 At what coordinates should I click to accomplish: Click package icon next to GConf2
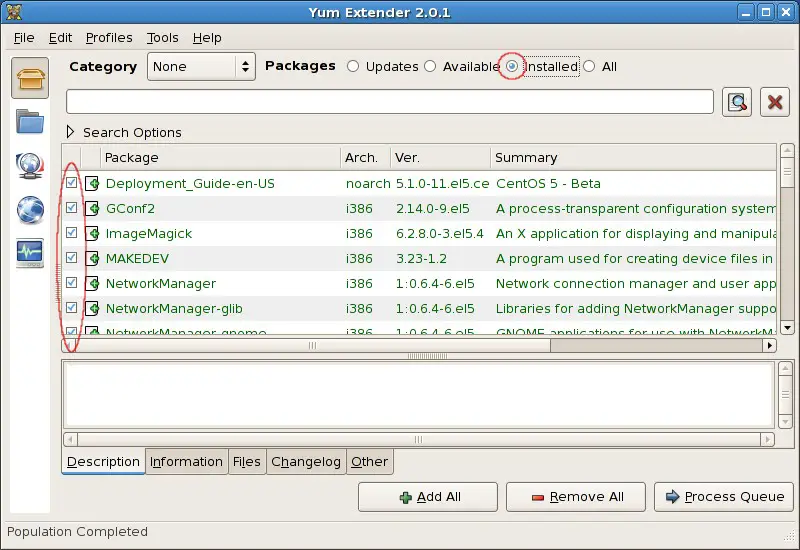(92, 208)
